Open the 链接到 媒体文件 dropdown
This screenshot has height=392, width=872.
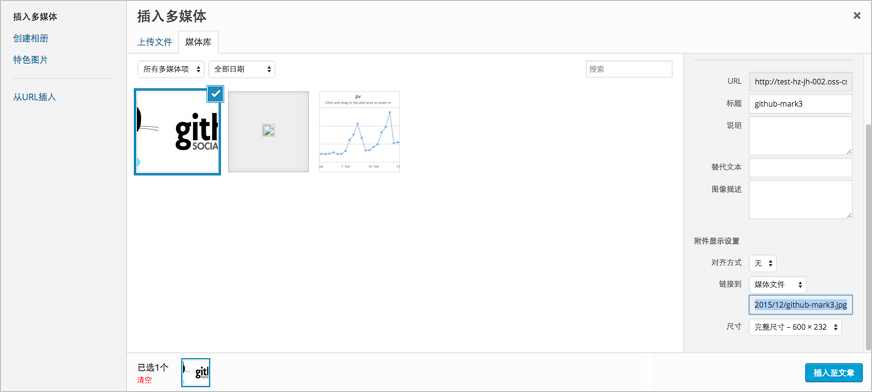(x=777, y=284)
